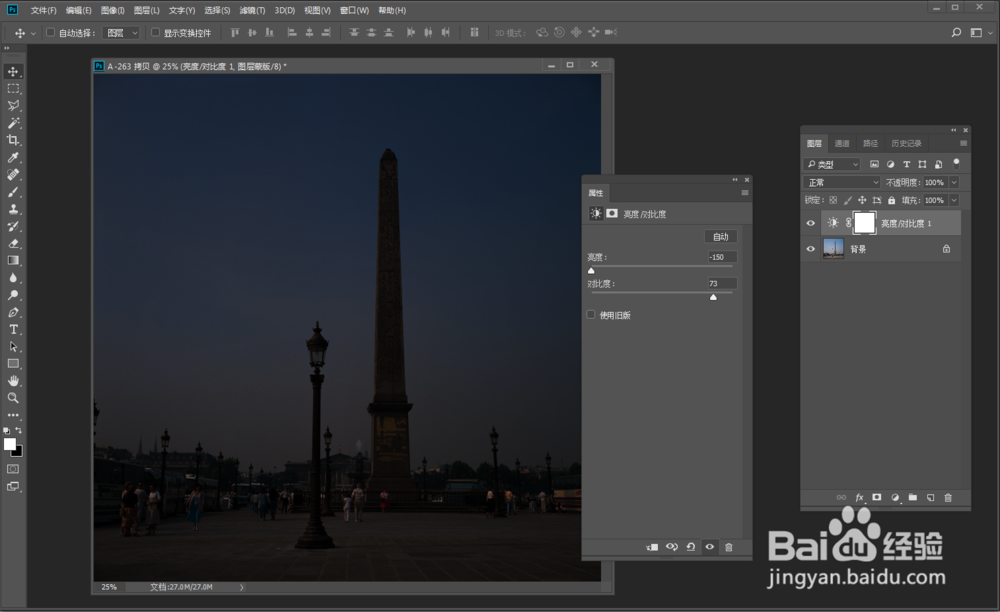The height and width of the screenshot is (612, 1000).
Task: Select the Pen tool
Action: (x=13, y=312)
